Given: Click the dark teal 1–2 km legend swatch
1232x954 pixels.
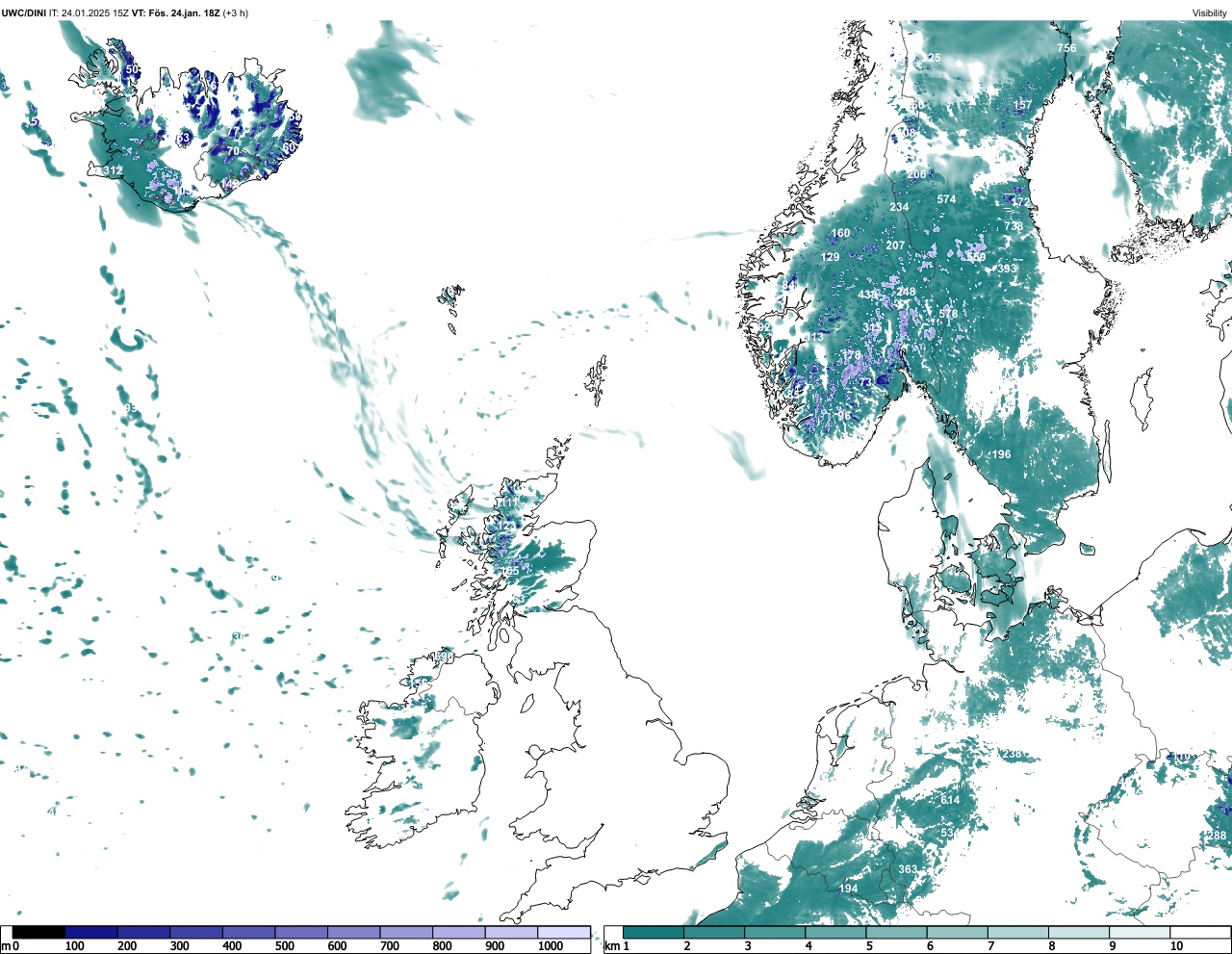Looking at the screenshot, I should point(654,932).
